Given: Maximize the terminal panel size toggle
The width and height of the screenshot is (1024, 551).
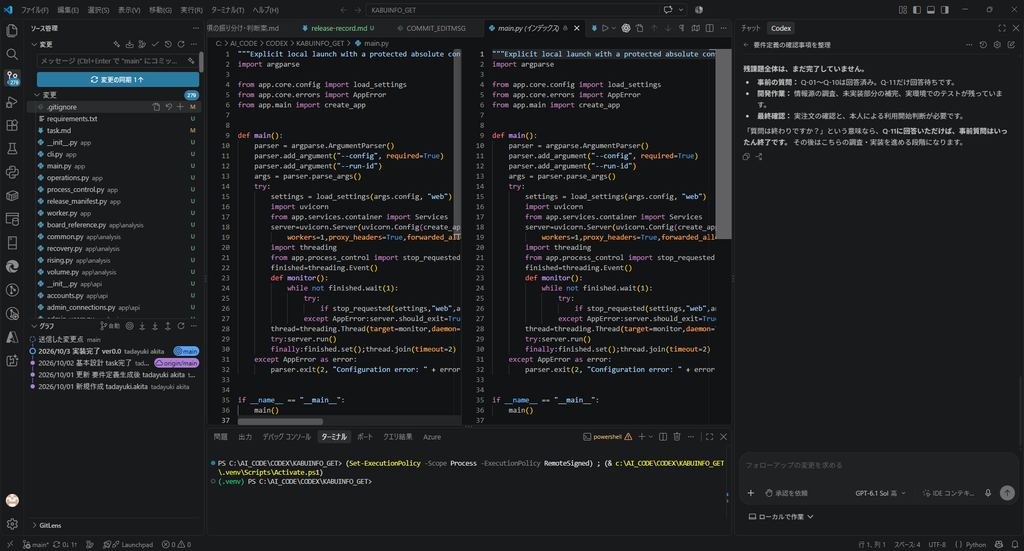Looking at the screenshot, I should 709,437.
